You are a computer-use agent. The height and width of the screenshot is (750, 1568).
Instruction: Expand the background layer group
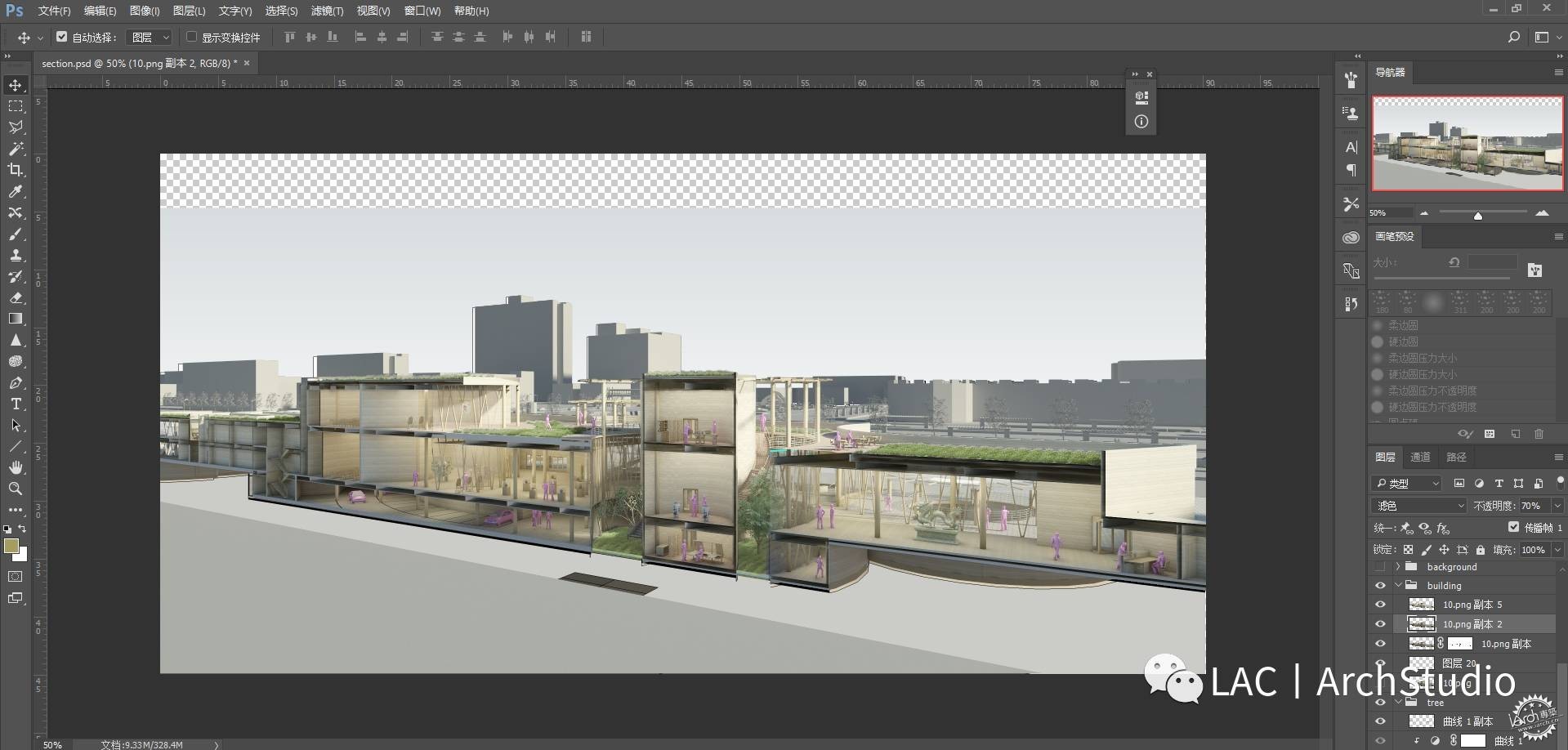click(1398, 567)
